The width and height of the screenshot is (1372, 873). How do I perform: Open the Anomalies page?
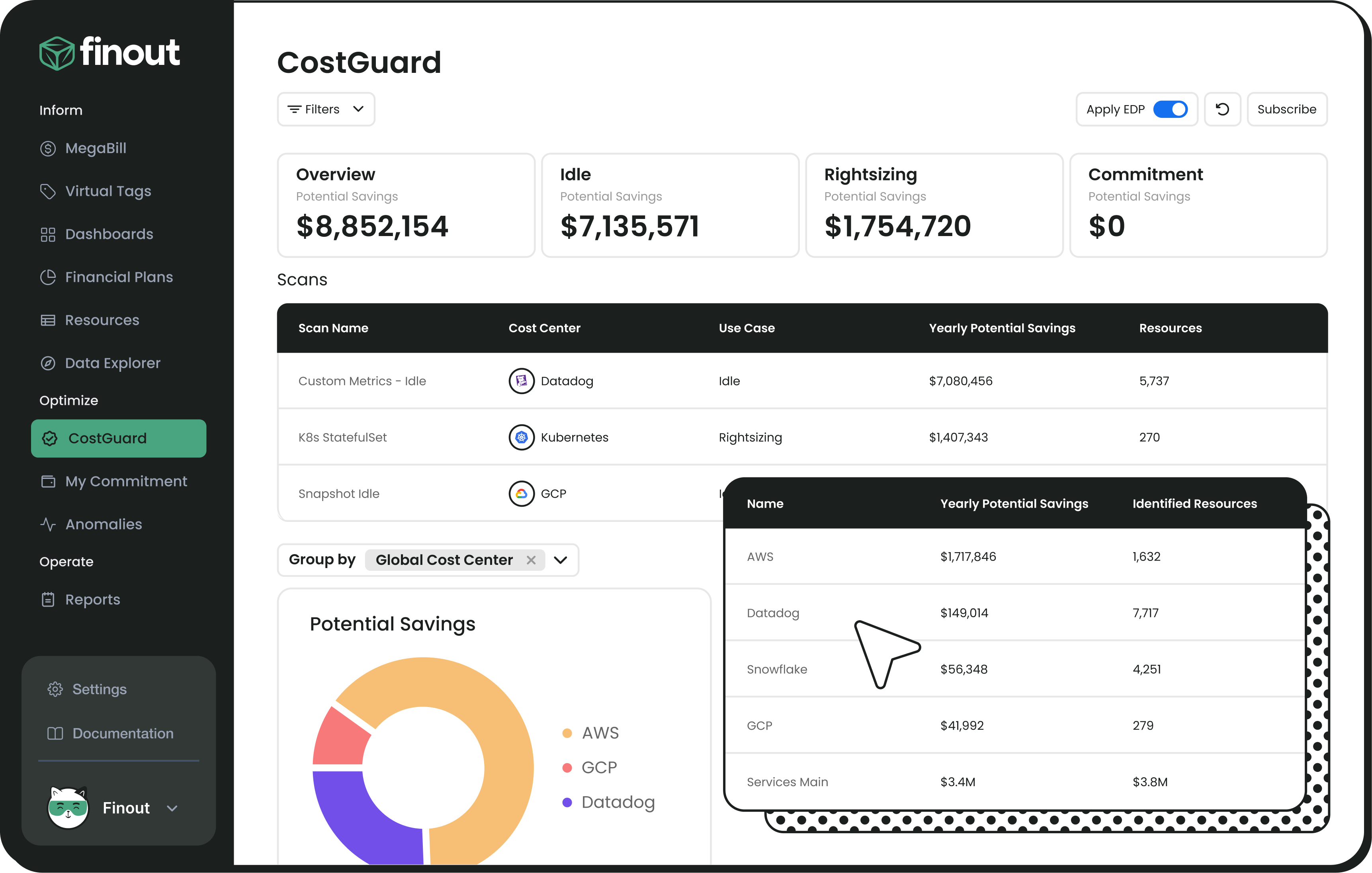(x=104, y=524)
